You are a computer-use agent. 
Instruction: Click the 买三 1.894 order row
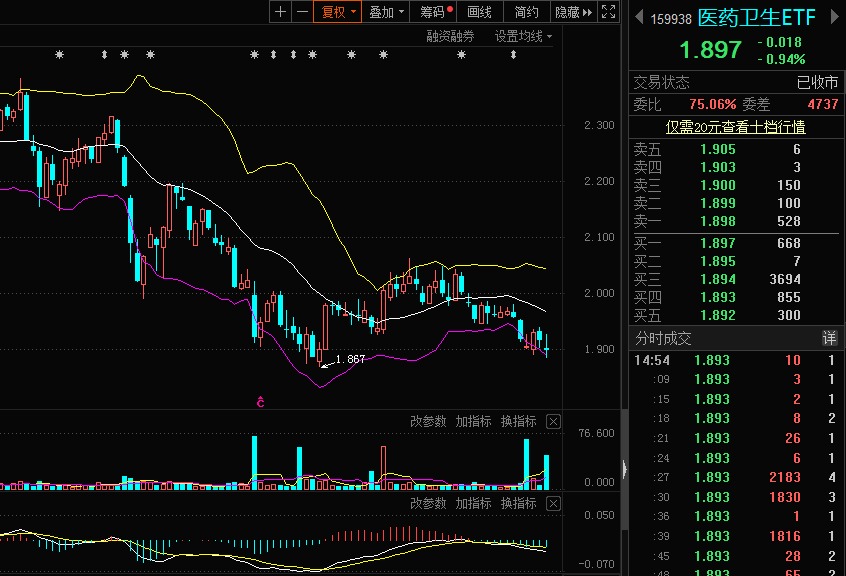pos(735,279)
